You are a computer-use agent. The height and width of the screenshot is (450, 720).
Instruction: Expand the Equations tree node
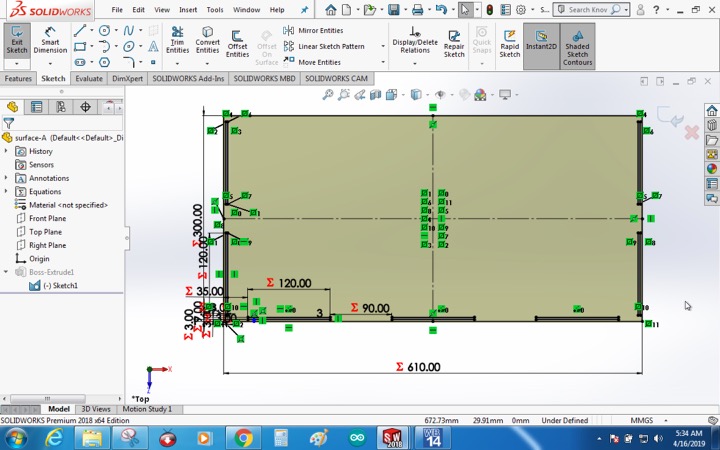point(6,191)
